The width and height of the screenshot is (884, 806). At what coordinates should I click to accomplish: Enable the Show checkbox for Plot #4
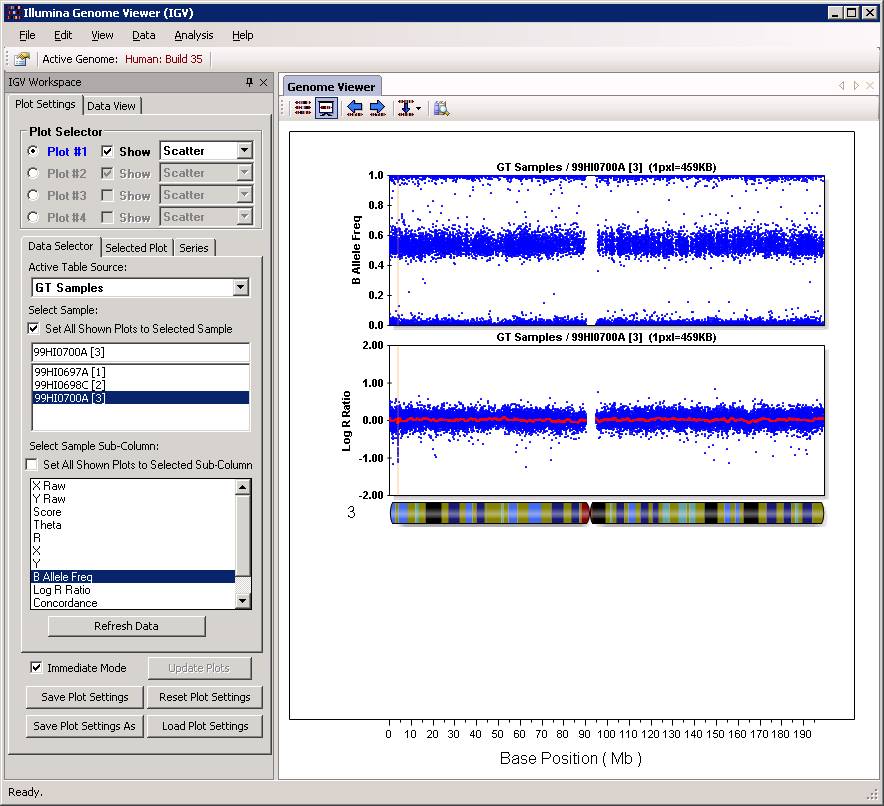click(x=107, y=217)
